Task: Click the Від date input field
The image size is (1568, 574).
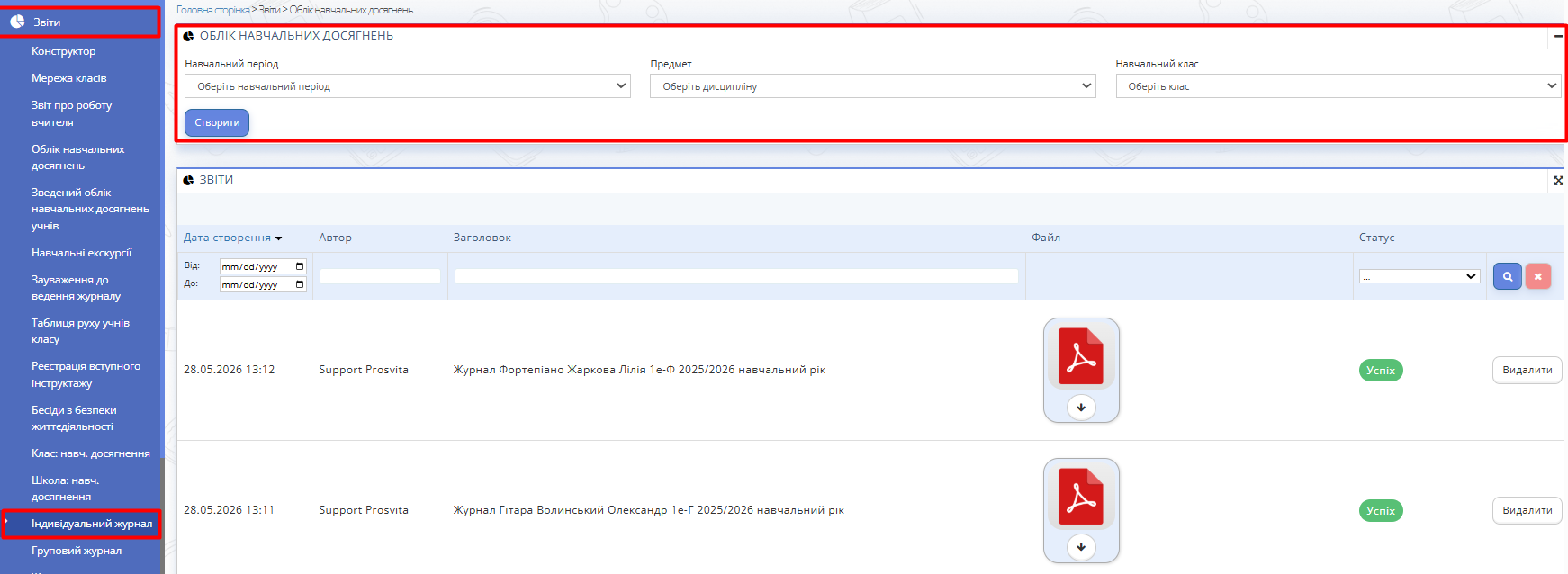Action: (x=263, y=266)
